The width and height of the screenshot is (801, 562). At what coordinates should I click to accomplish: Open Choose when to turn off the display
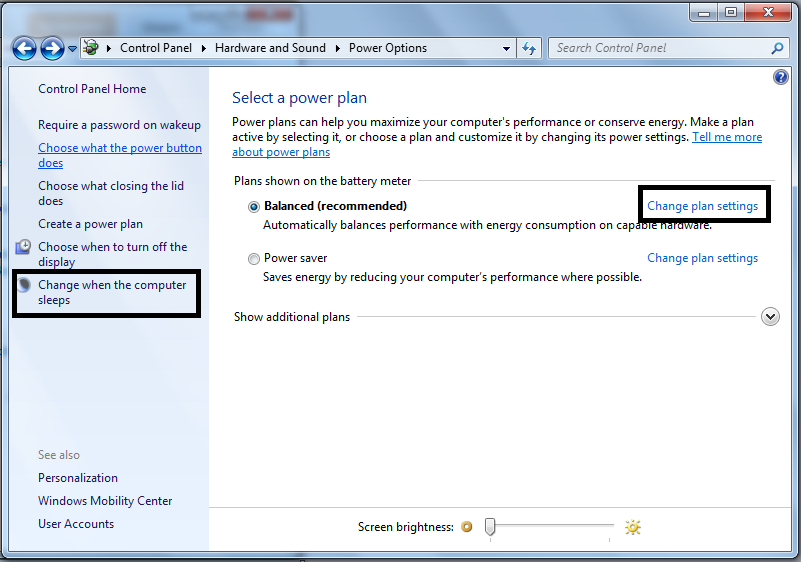click(112, 254)
